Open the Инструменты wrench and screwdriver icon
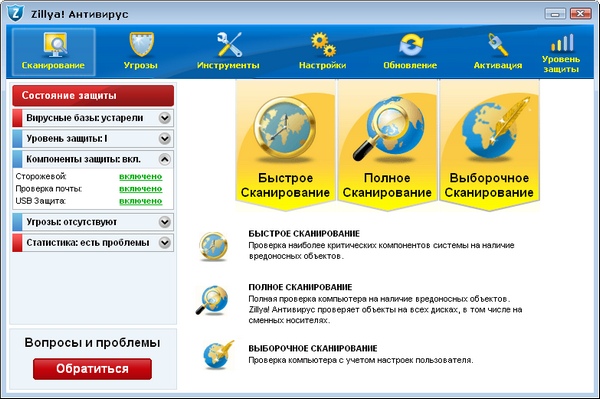Image resolution: width=600 pixels, height=399 pixels. pyautogui.click(x=229, y=44)
